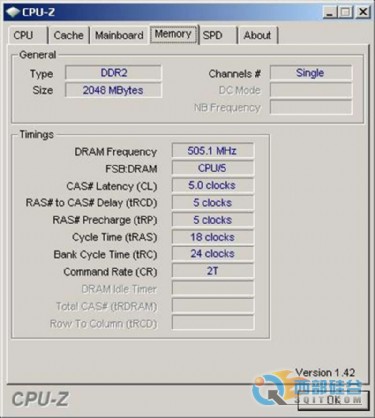Viewport: 375px width, 418px height.
Task: Select the Mainboard tab
Action: click(119, 35)
